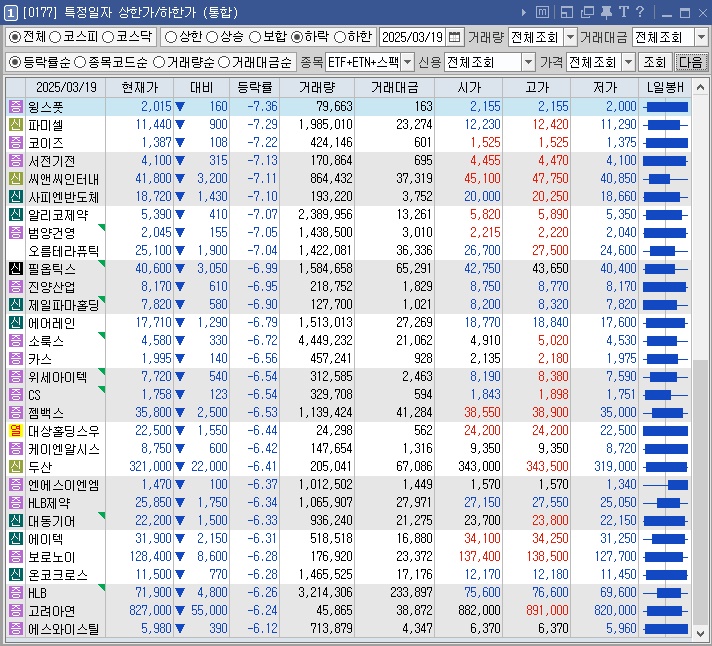Click the vertical scrollbar thumb
This screenshot has width=712, height=646.
coord(700,491)
